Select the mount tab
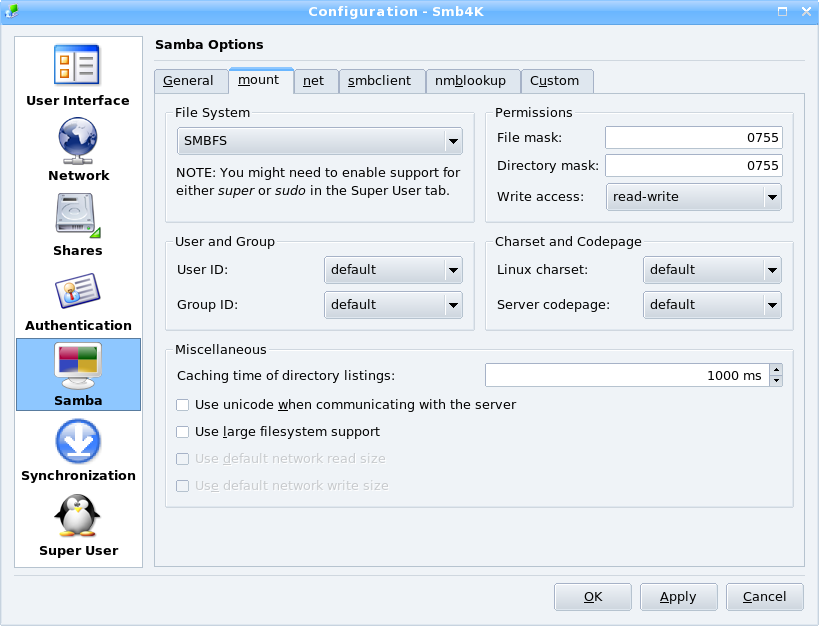Screen dimensions: 819x626 (x=261, y=80)
